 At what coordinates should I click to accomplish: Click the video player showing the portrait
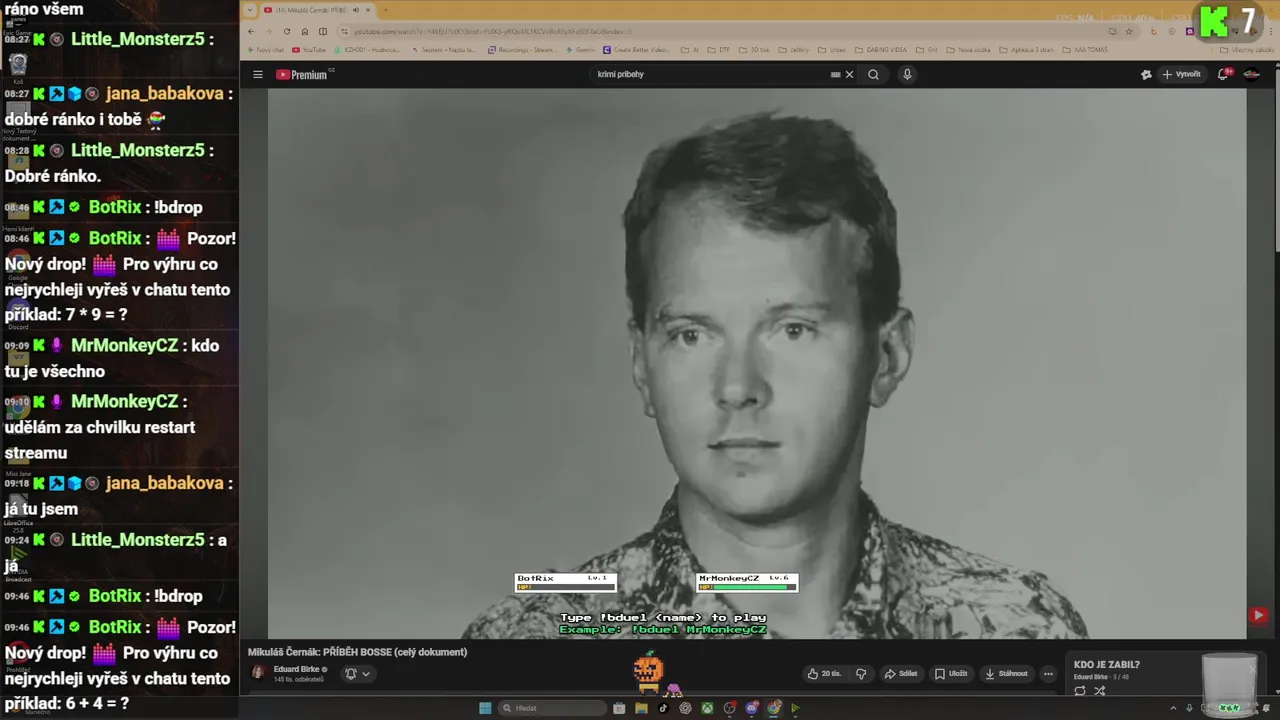pyautogui.click(x=757, y=363)
